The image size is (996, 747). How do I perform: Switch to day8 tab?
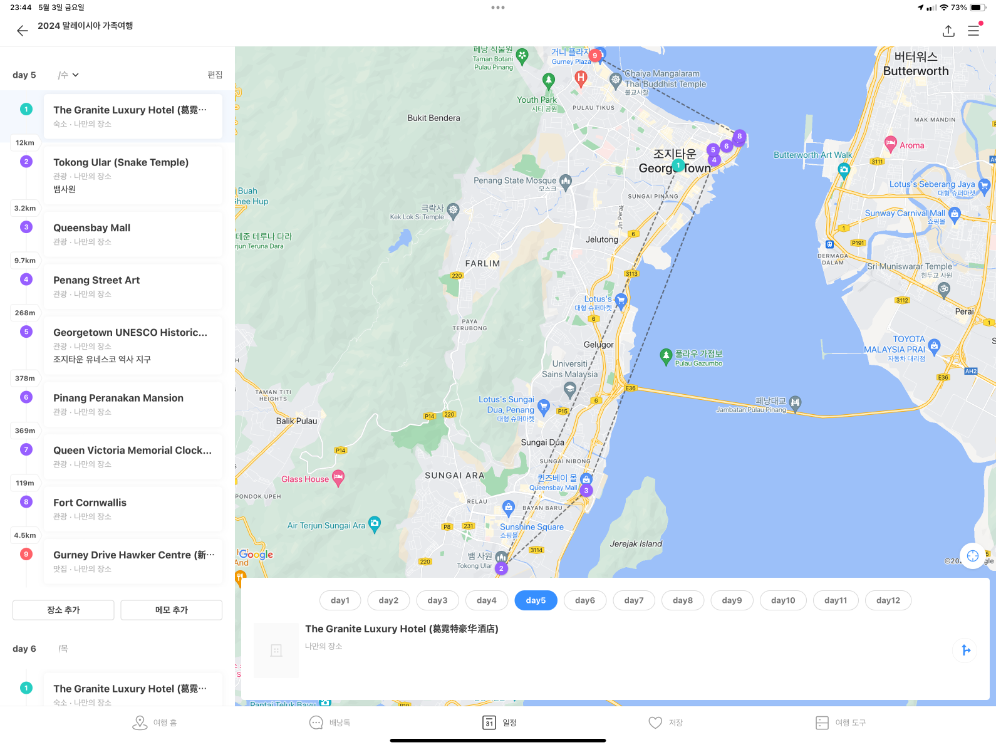coord(683,600)
